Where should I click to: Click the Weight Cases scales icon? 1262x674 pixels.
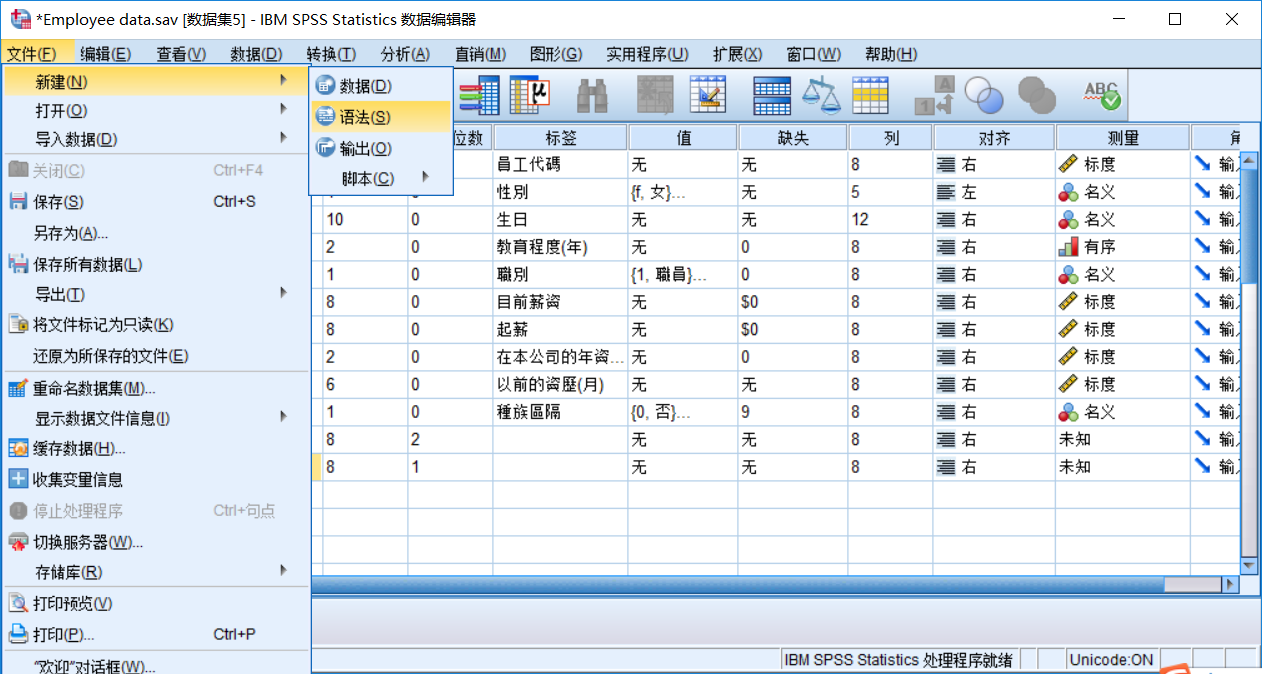[822, 95]
